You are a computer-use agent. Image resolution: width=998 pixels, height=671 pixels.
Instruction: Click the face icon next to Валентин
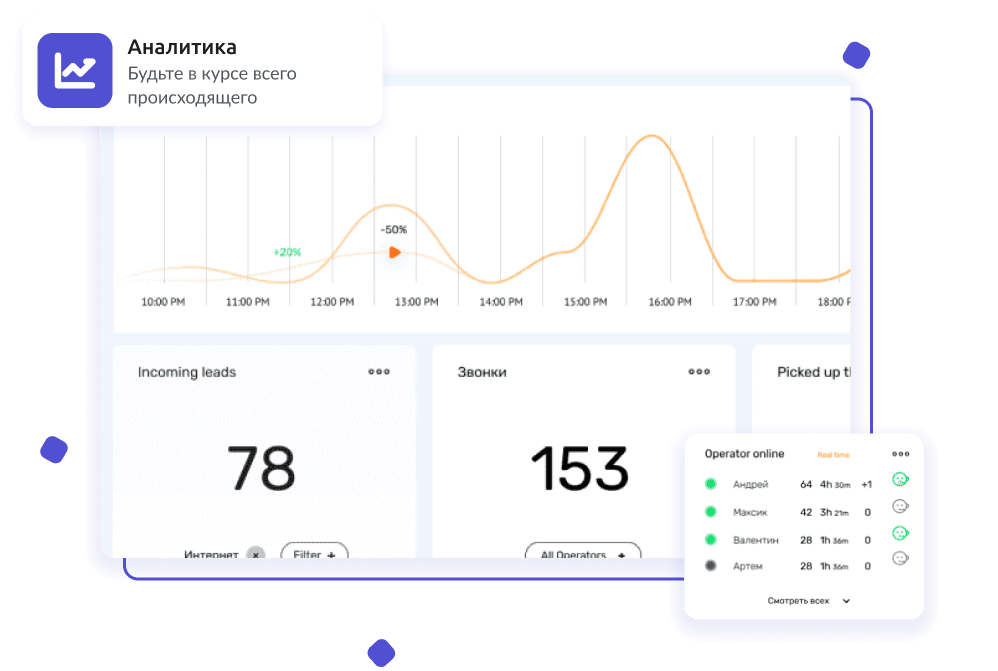pos(900,533)
